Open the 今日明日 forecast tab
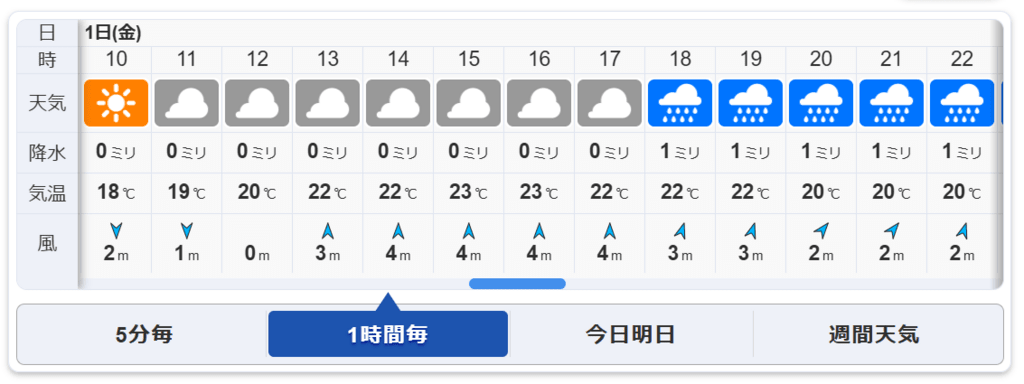This screenshot has width=1024, height=384. pos(630,334)
